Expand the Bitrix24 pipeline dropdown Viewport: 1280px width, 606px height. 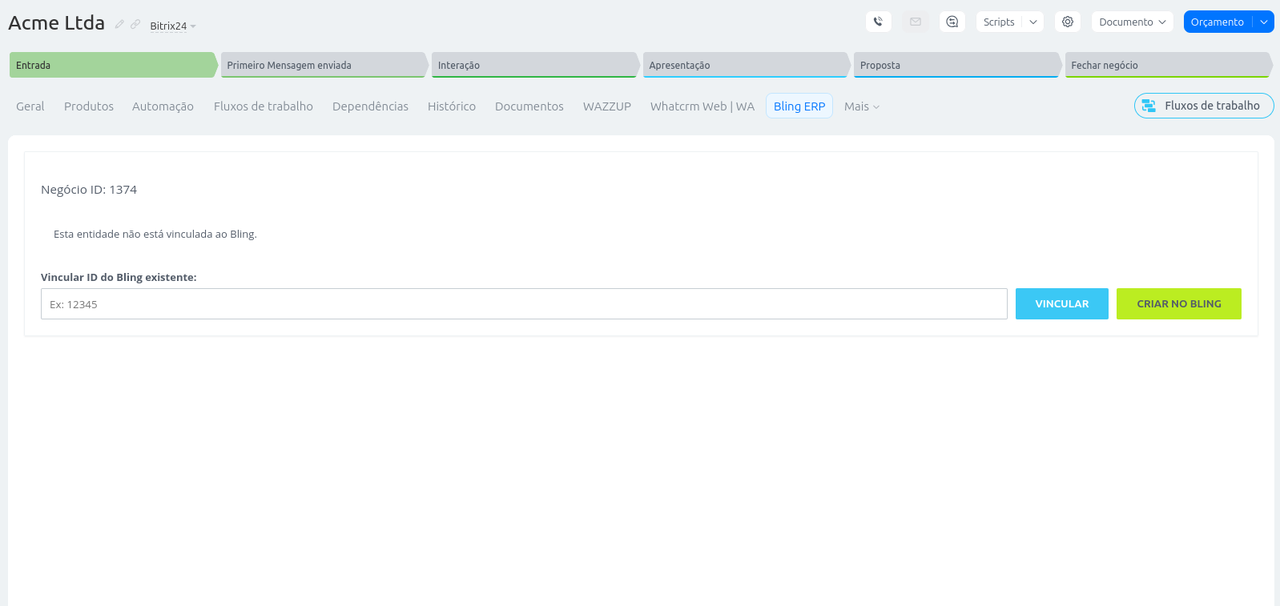tap(173, 26)
